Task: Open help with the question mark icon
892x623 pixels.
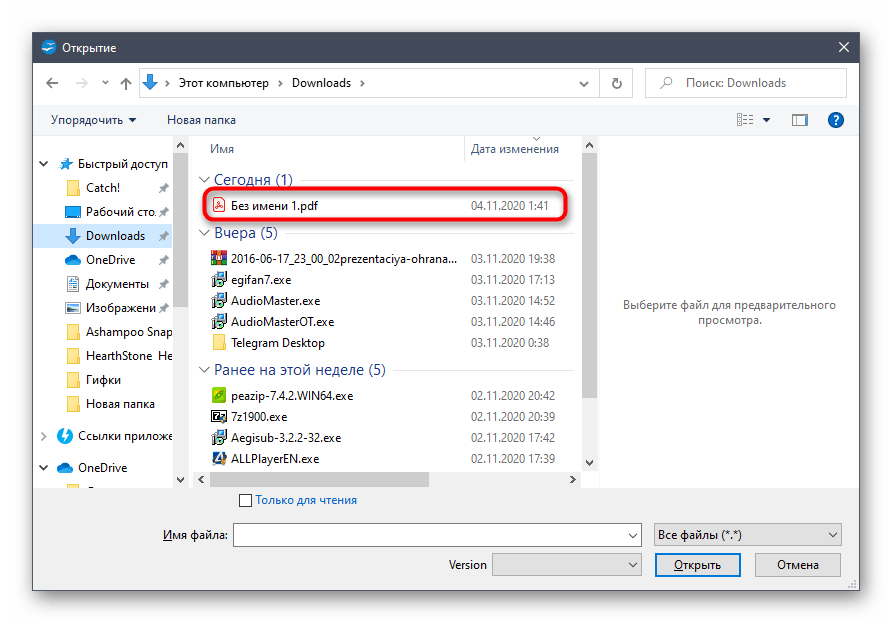Action: pos(835,120)
